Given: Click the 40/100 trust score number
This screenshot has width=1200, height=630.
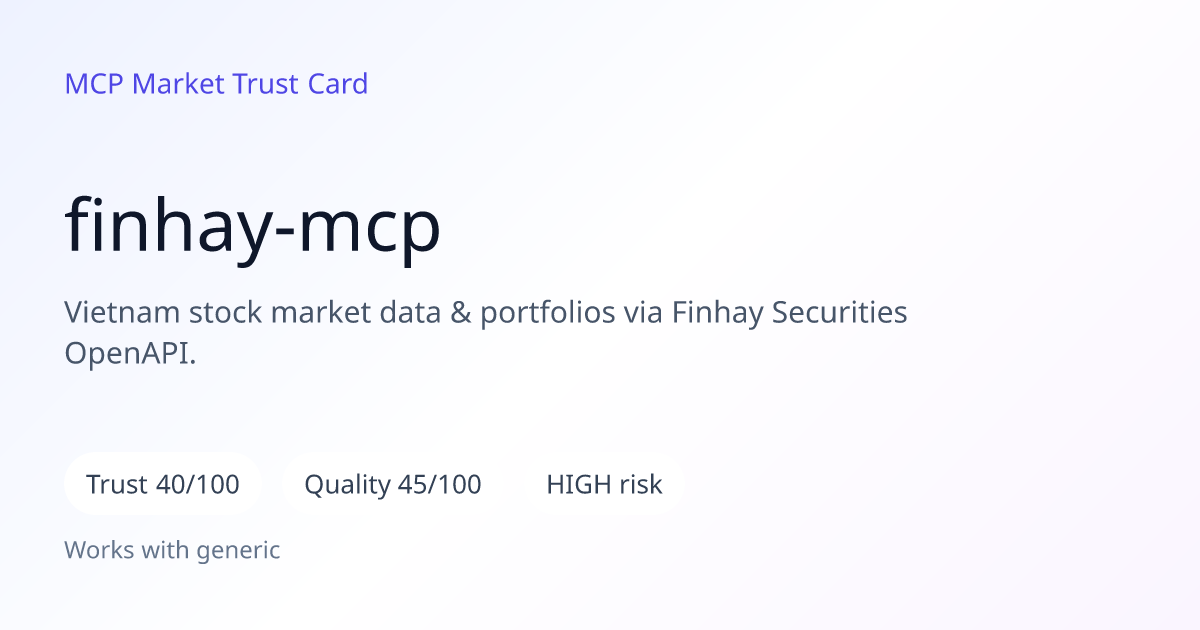Looking at the screenshot, I should click(198, 485).
